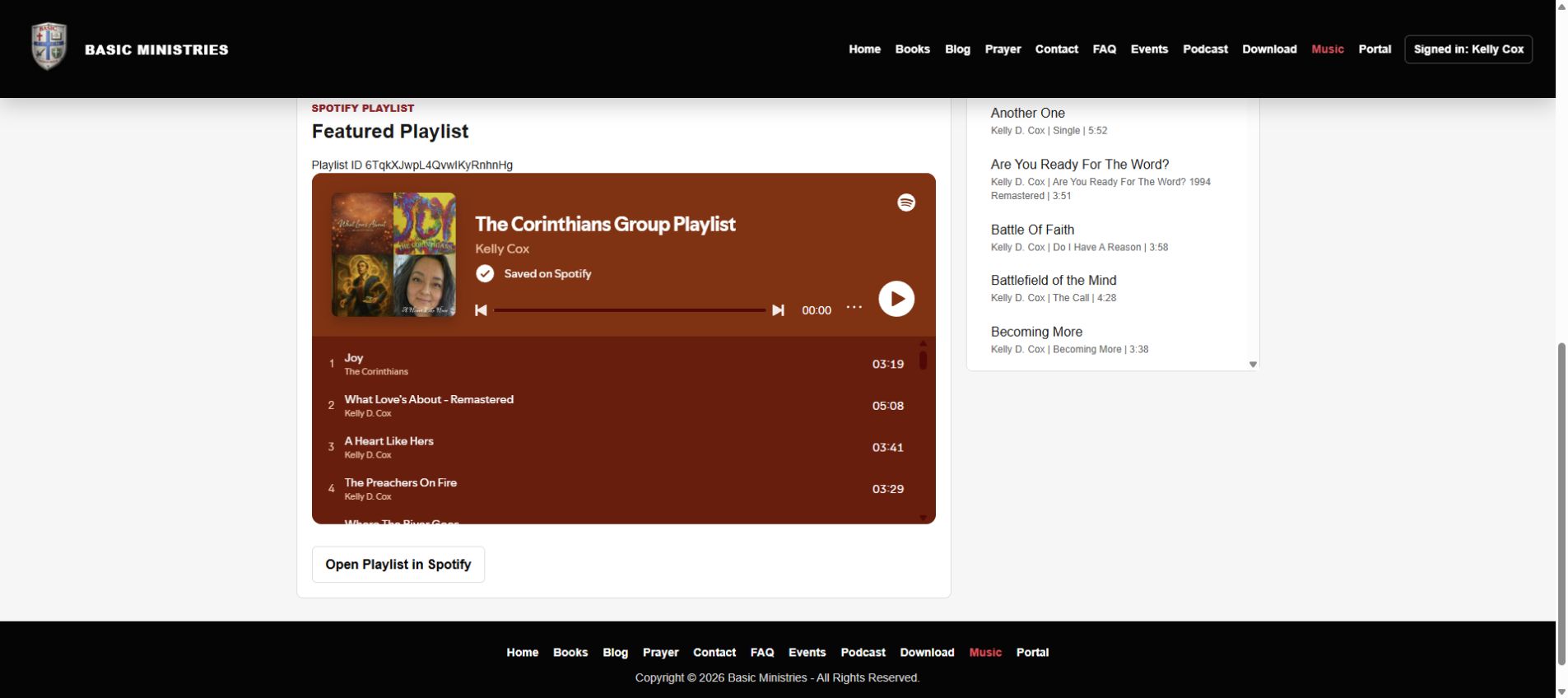Screen dimensions: 1568x698
Task: Play The Corinthians Group Playlist
Action: click(896, 299)
